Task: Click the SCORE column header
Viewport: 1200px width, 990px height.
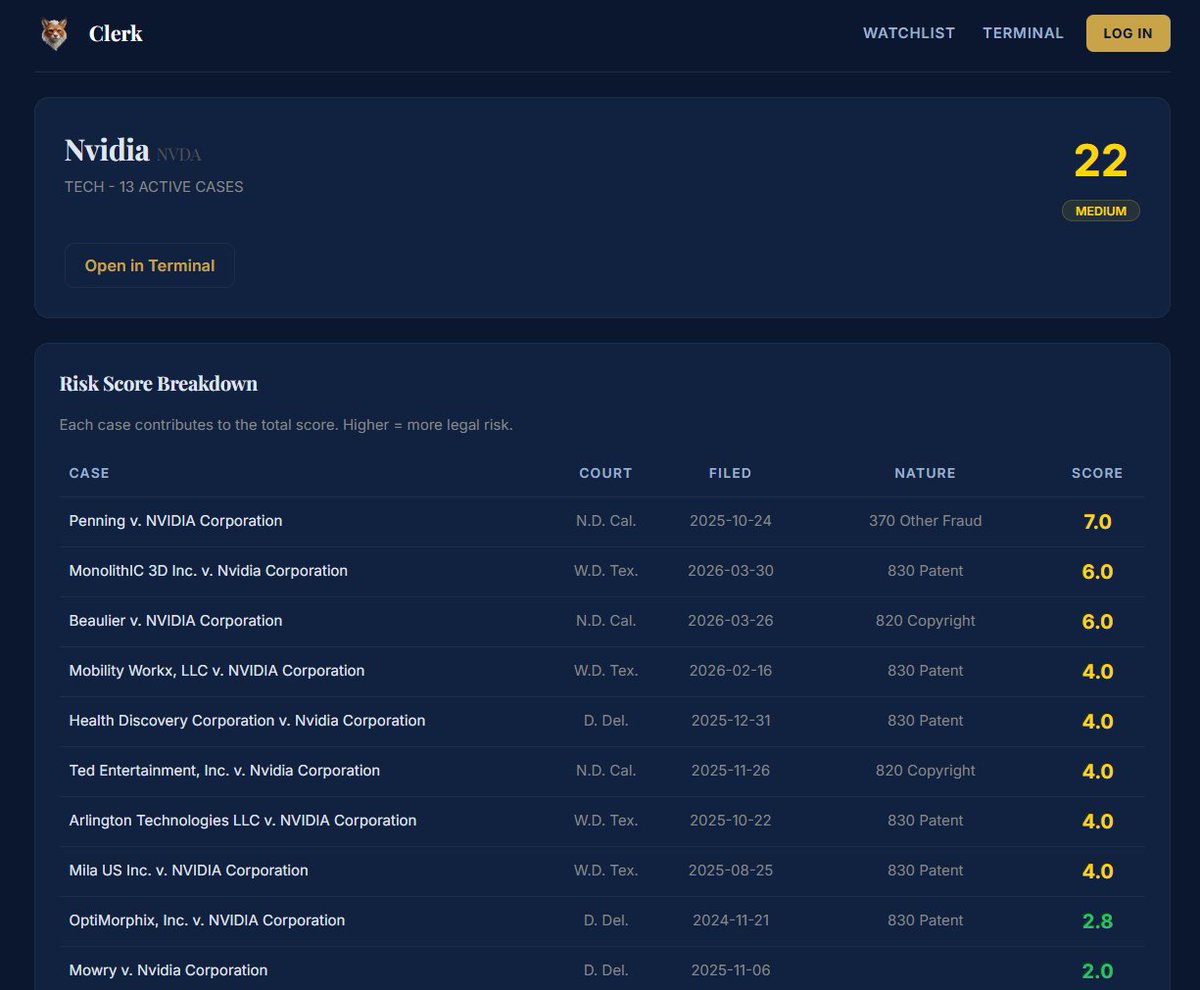Action: tap(1097, 473)
